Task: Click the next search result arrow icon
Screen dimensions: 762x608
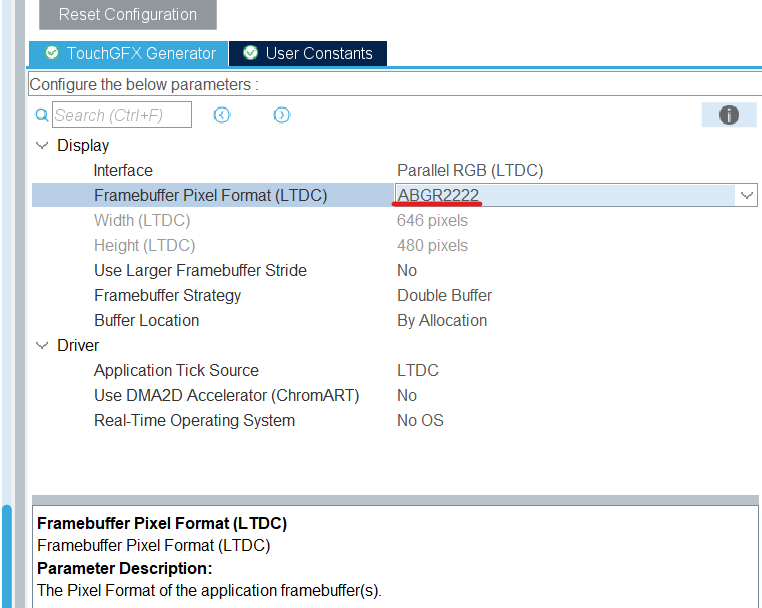Action: click(282, 115)
